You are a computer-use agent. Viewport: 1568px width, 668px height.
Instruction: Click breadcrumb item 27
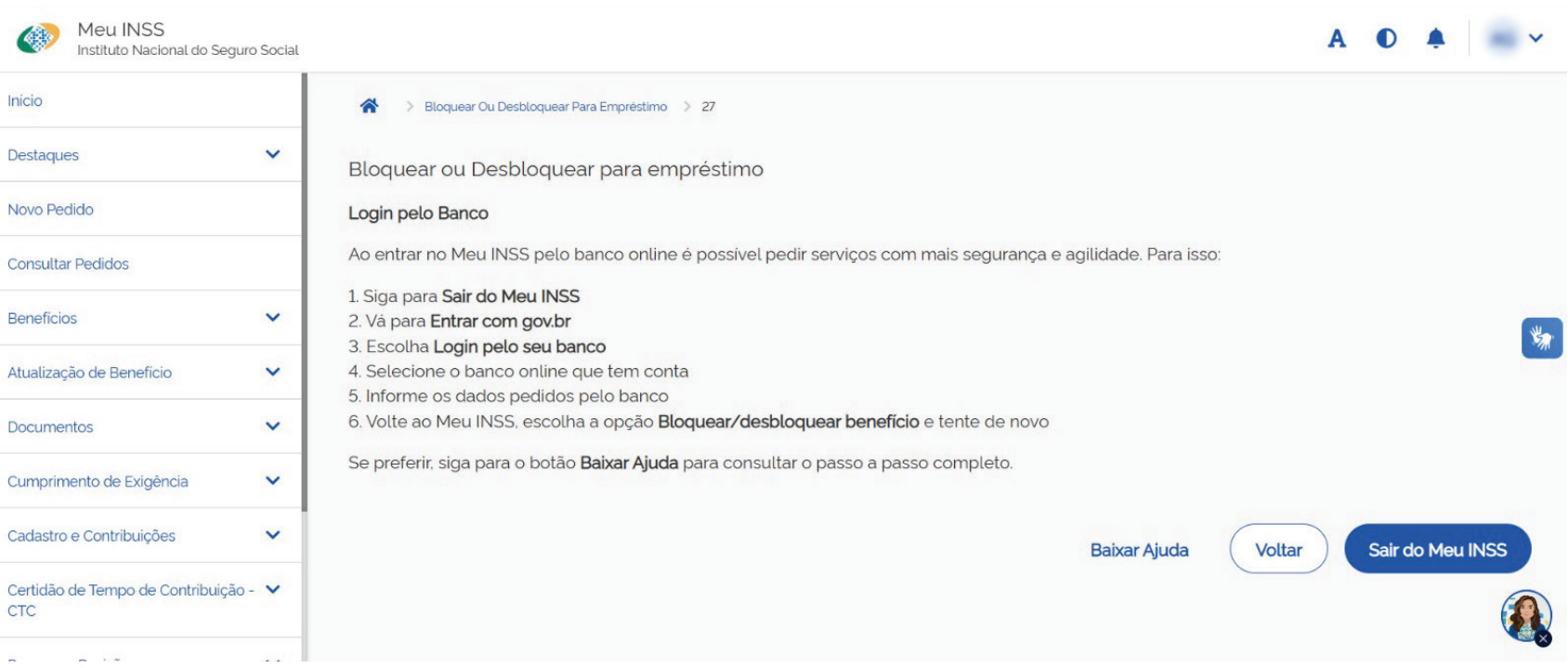(x=708, y=107)
